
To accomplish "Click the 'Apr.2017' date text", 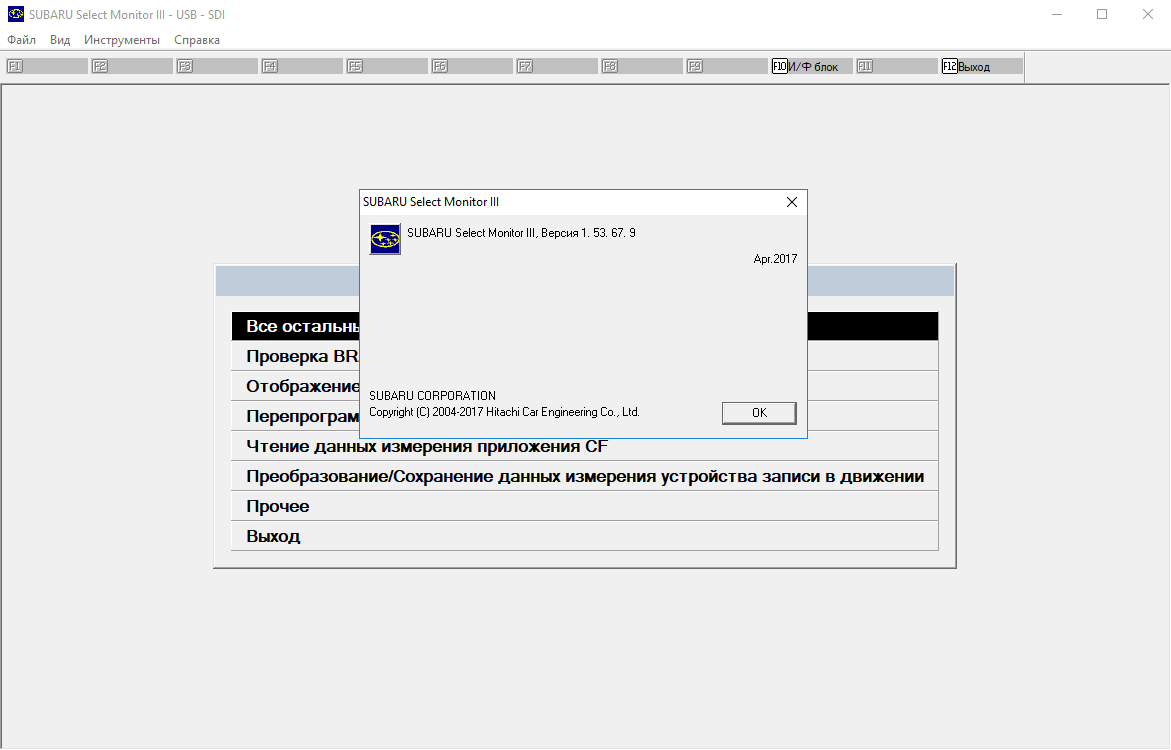I will click(x=775, y=259).
